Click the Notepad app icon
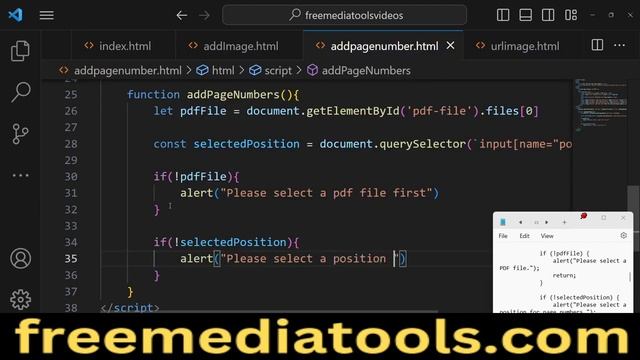640x360 pixels. coord(503,222)
